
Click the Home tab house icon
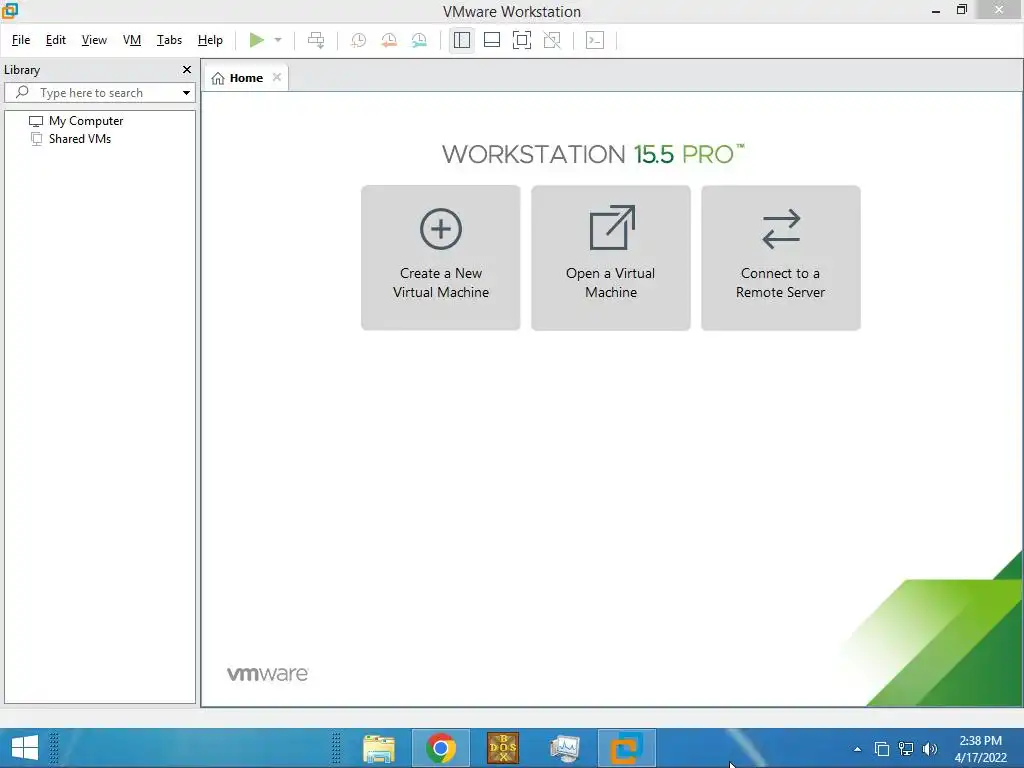coord(218,78)
